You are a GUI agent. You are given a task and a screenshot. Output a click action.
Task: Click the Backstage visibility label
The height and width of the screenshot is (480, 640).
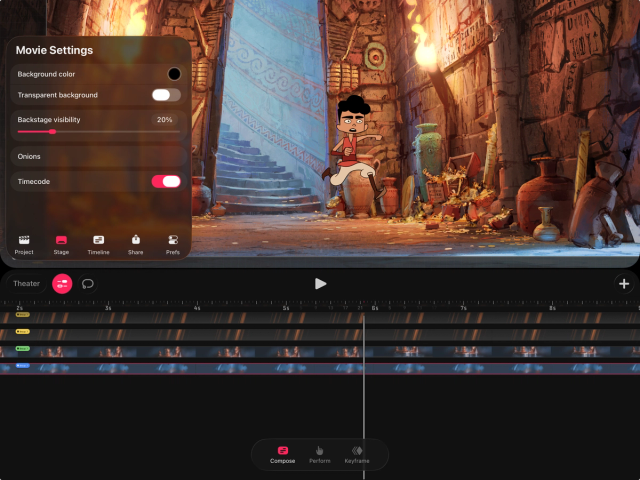49,120
